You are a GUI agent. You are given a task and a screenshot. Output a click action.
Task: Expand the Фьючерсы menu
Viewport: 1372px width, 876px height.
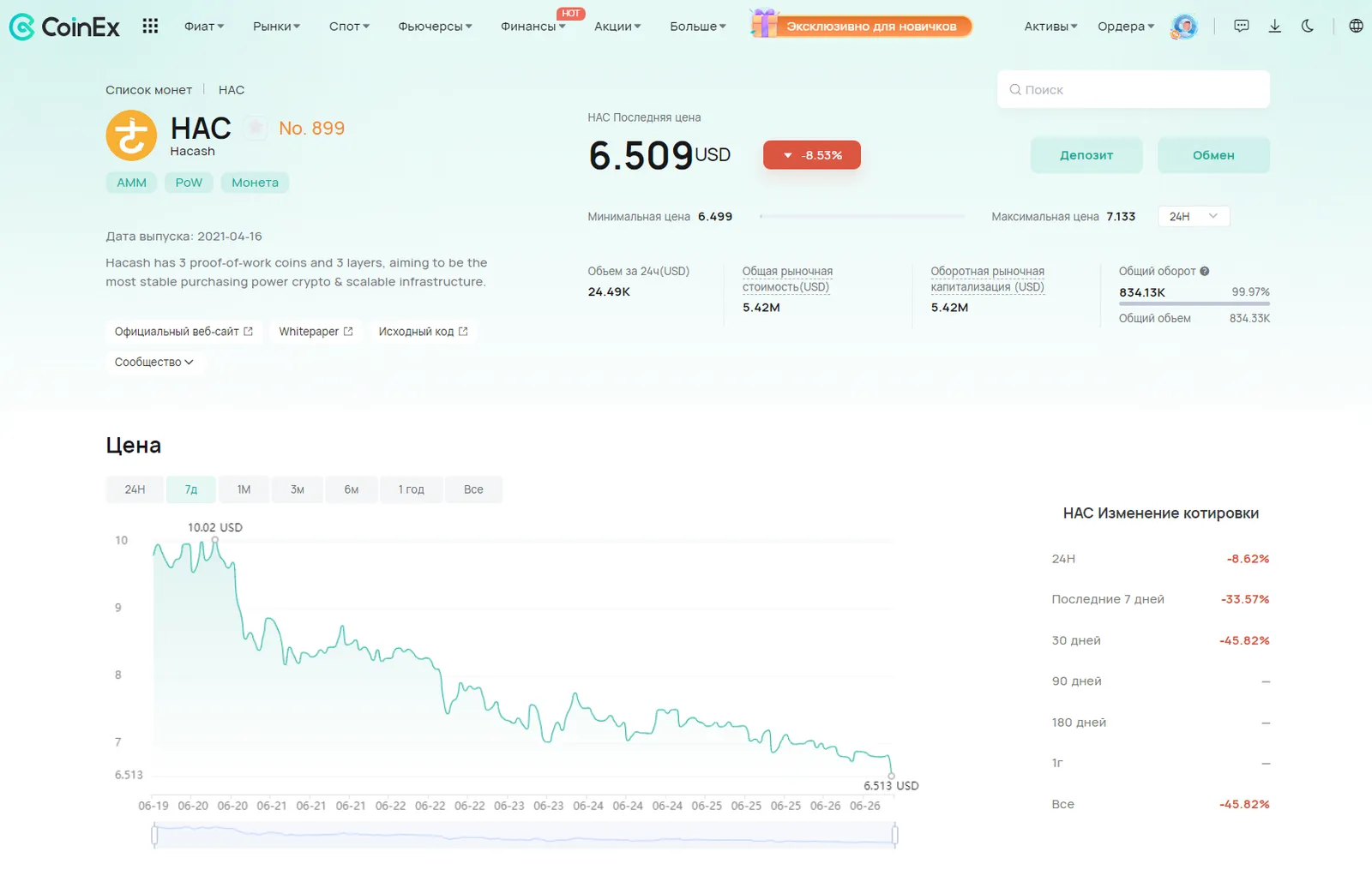coord(435,27)
